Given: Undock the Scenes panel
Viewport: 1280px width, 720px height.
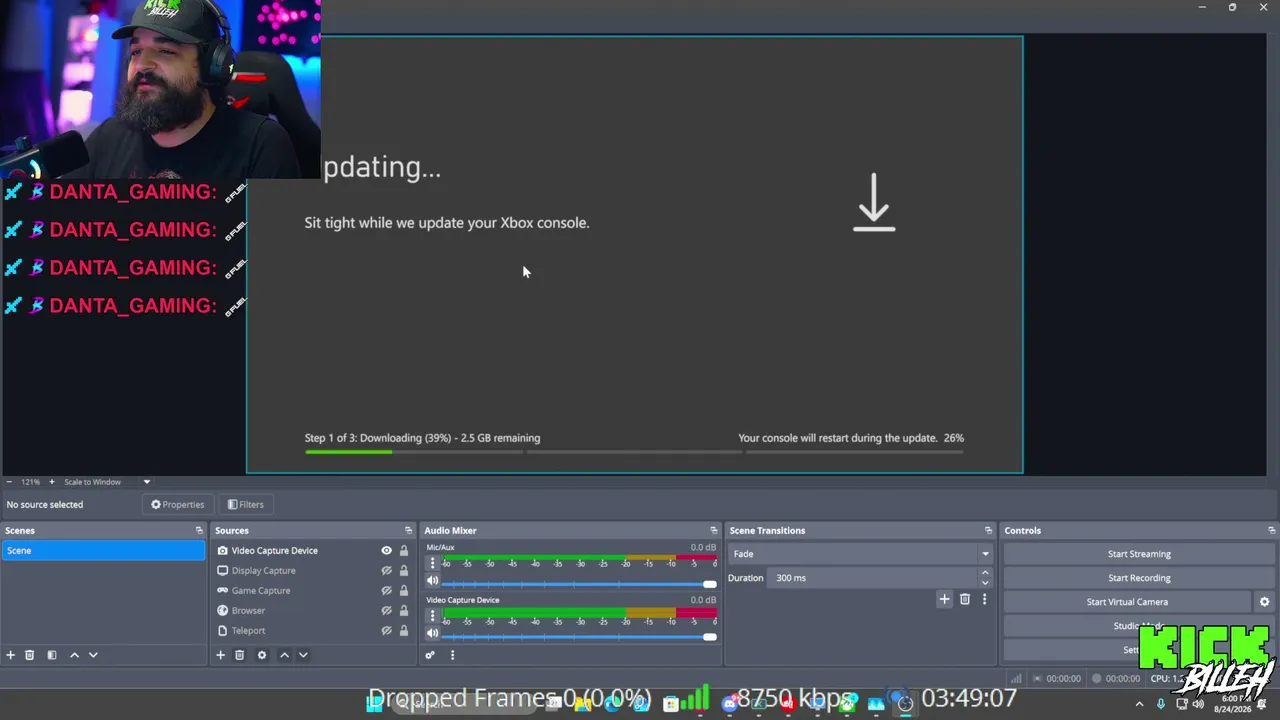Looking at the screenshot, I should pyautogui.click(x=199, y=531).
